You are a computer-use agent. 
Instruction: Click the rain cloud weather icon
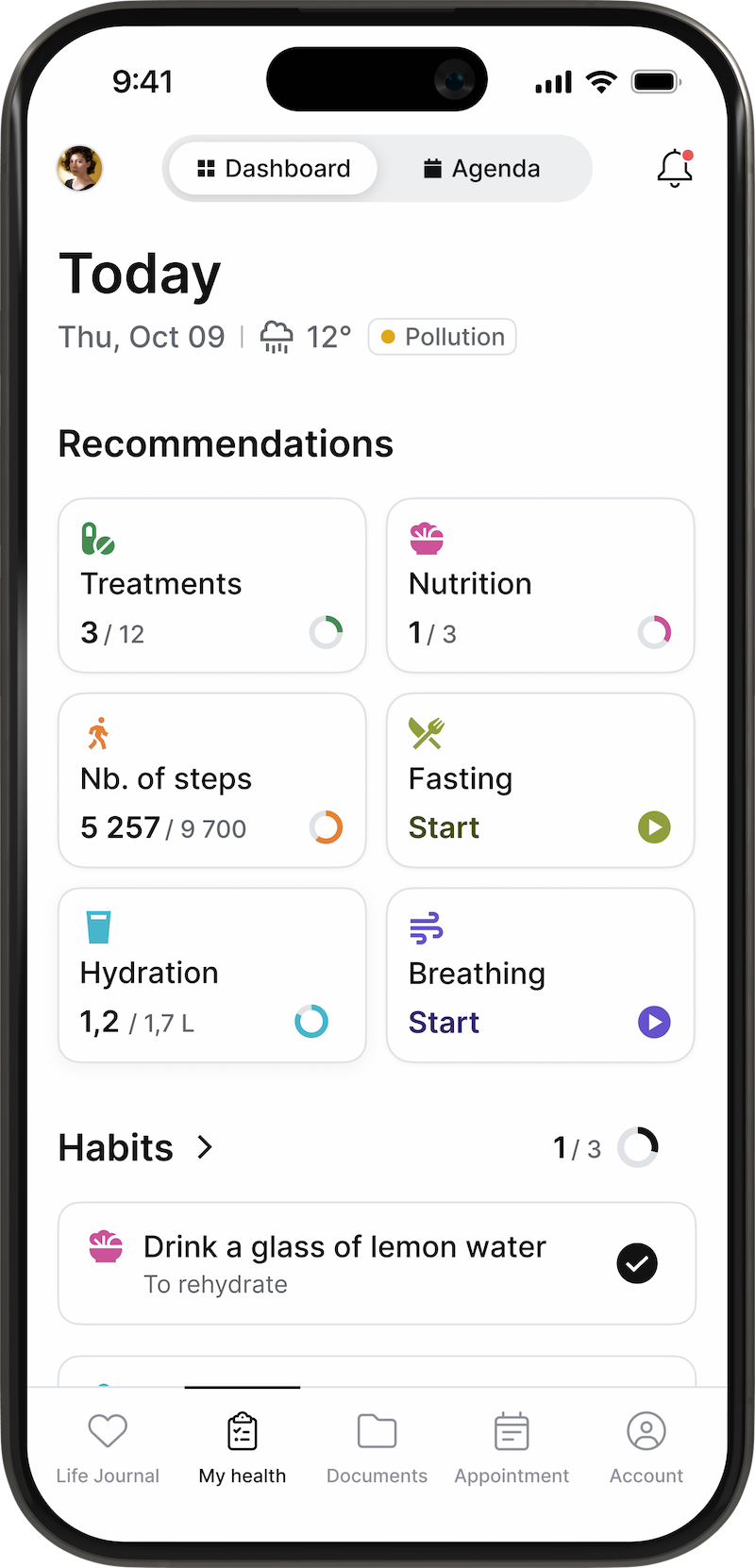[x=277, y=337]
